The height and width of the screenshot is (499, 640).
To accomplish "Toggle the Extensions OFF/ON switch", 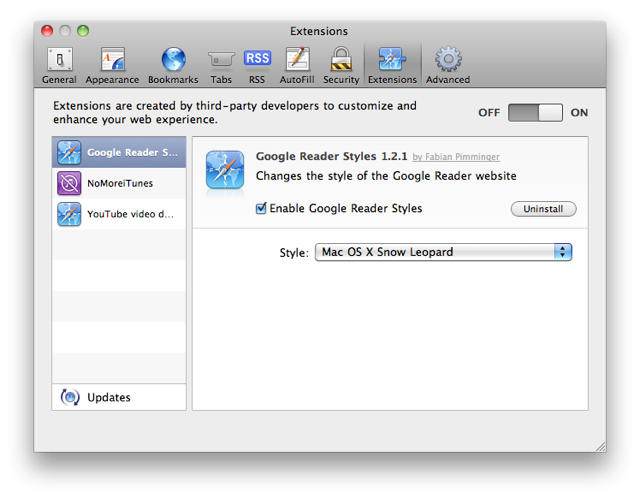I will click(535, 112).
